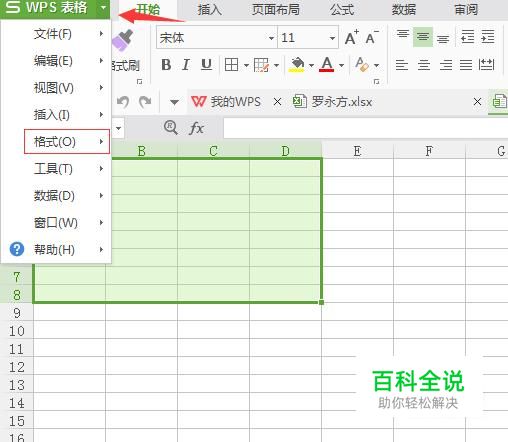This screenshot has height=442, width=508.
Task: Open the 帮助(H) menu
Action: click(x=56, y=250)
